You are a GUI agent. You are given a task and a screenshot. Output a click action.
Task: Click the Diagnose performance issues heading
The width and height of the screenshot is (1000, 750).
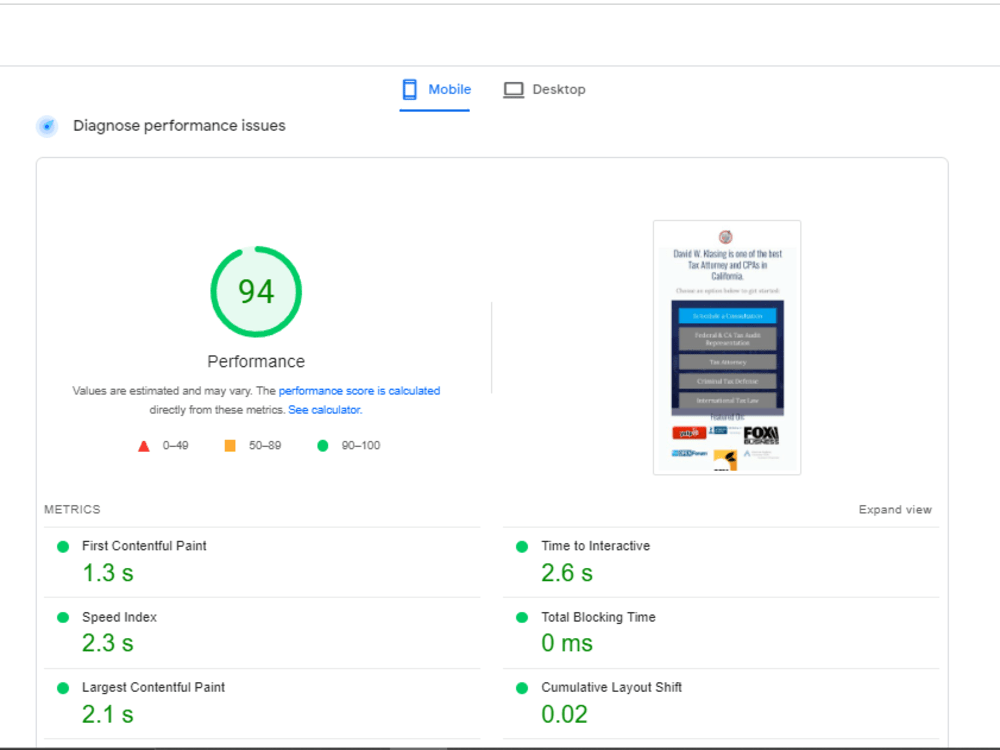tap(179, 126)
